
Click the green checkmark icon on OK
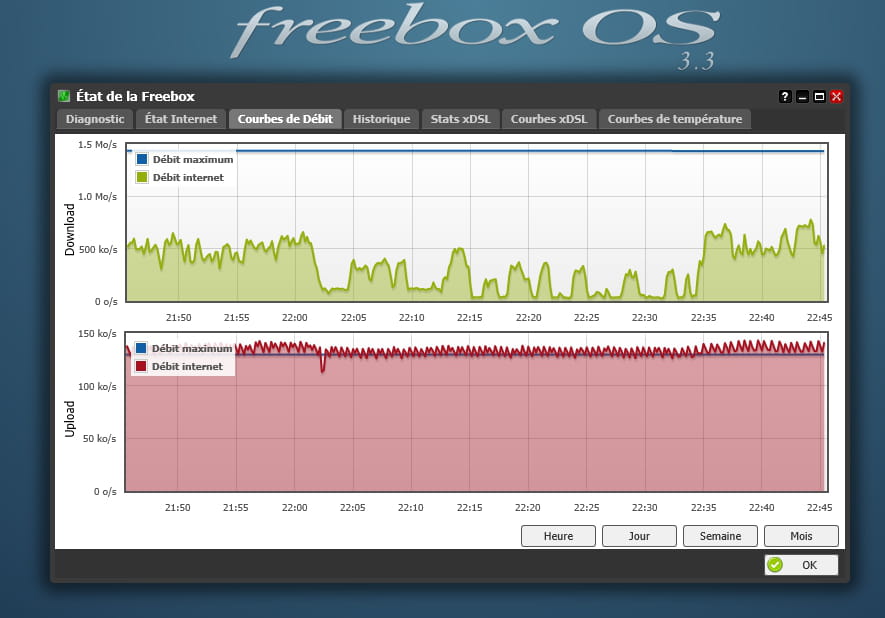point(775,565)
